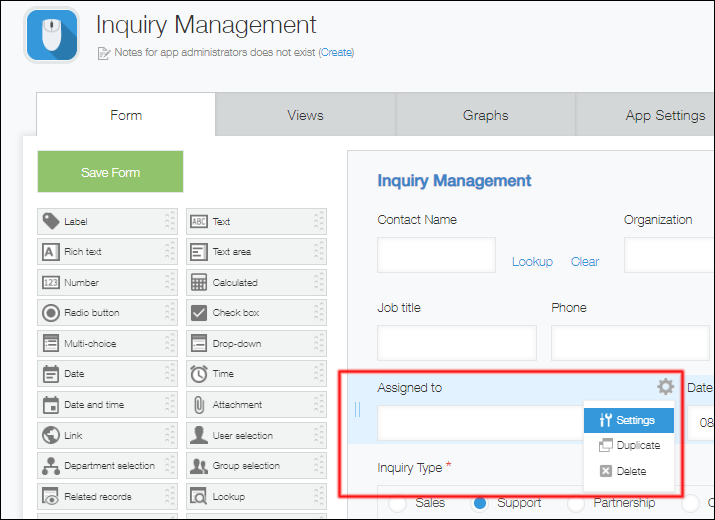715x520 pixels.
Task: Select the Rich text field icon
Action: click(50, 252)
